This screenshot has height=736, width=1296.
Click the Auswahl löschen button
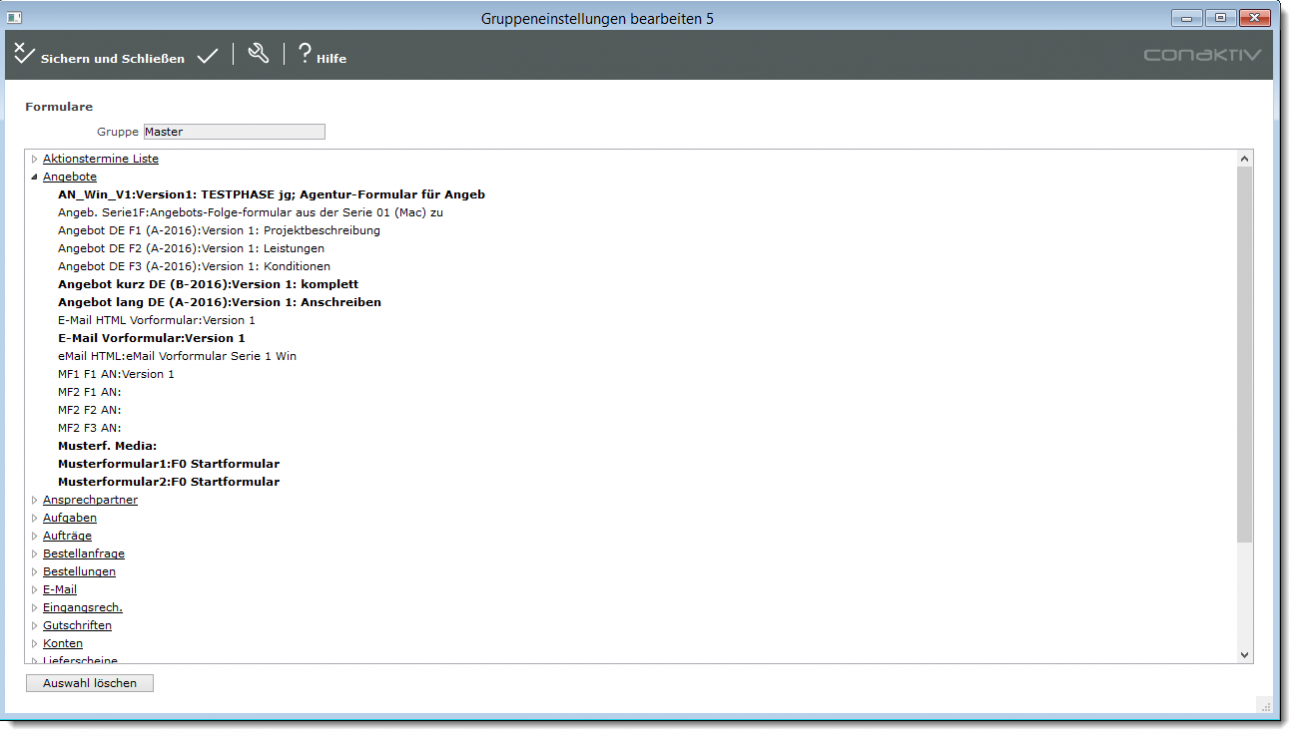[x=90, y=683]
